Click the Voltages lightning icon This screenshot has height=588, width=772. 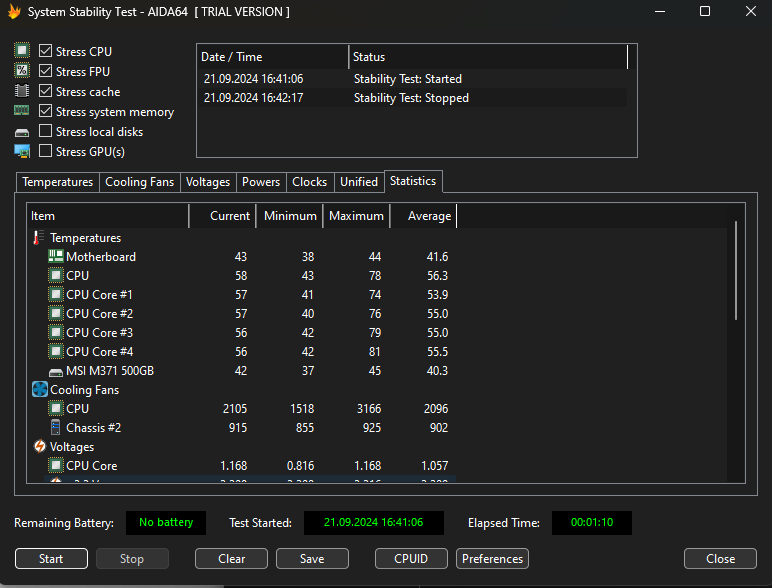[40, 446]
